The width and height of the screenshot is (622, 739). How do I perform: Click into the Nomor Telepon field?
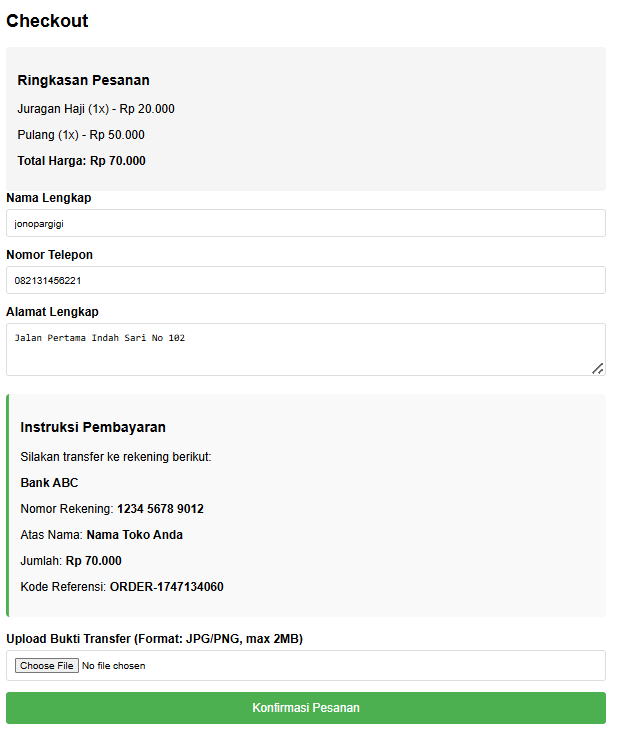(x=305, y=280)
